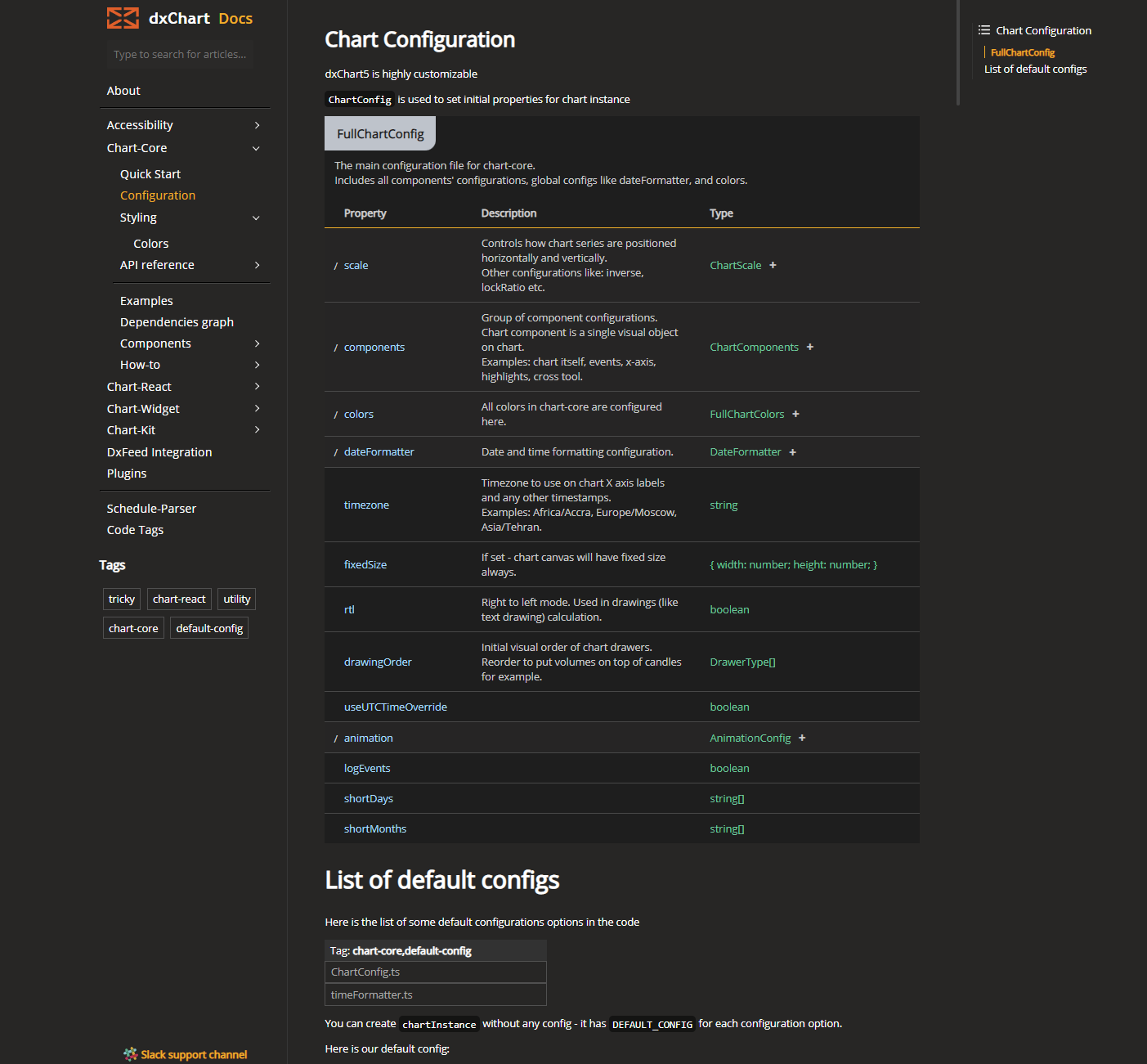Expand ChartComponents type with plus icon
1147x1064 pixels.
pos(810,347)
